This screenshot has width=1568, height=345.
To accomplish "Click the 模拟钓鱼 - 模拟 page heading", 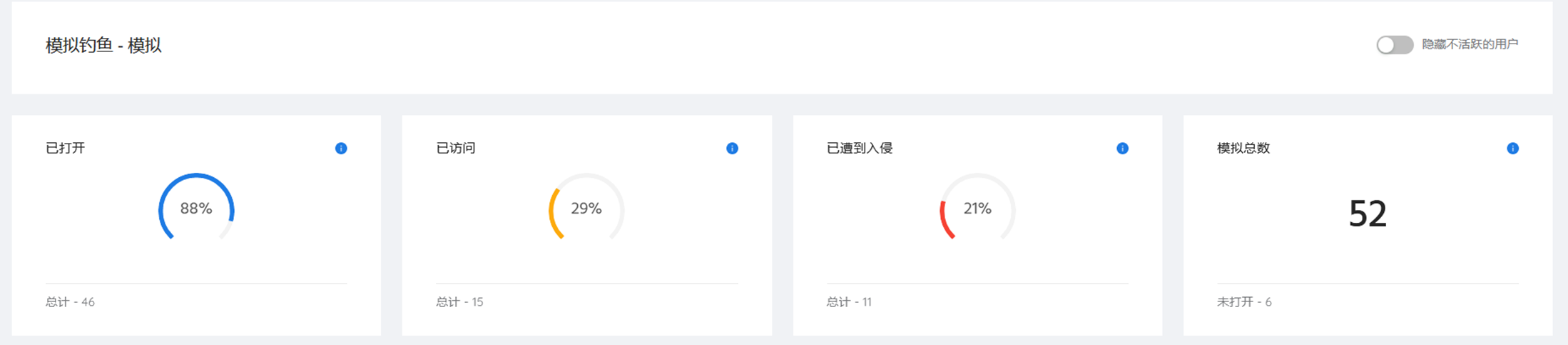I will pyautogui.click(x=103, y=46).
